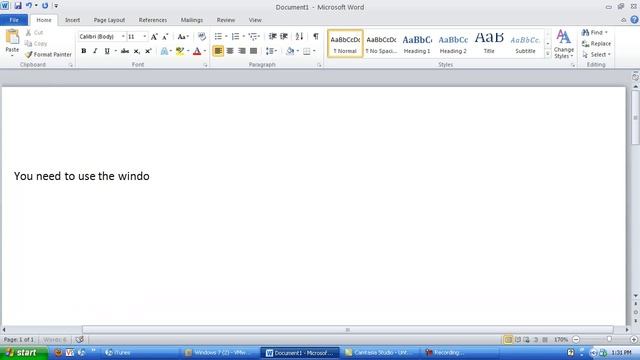Click the Paste clipboard icon
Image resolution: width=640 pixels, height=360 pixels.
point(12,38)
